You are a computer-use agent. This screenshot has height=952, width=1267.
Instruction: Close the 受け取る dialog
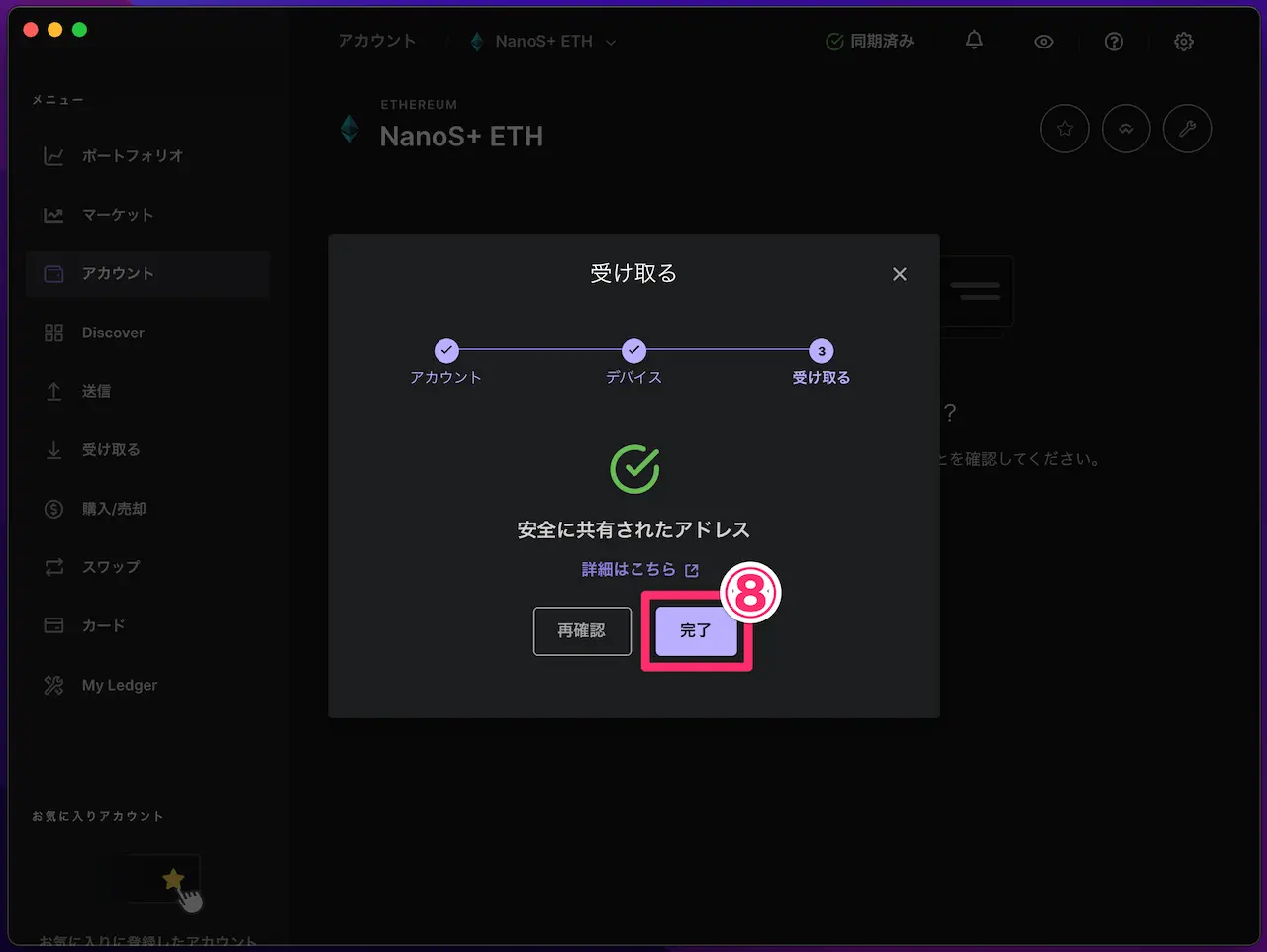pyautogui.click(x=899, y=274)
